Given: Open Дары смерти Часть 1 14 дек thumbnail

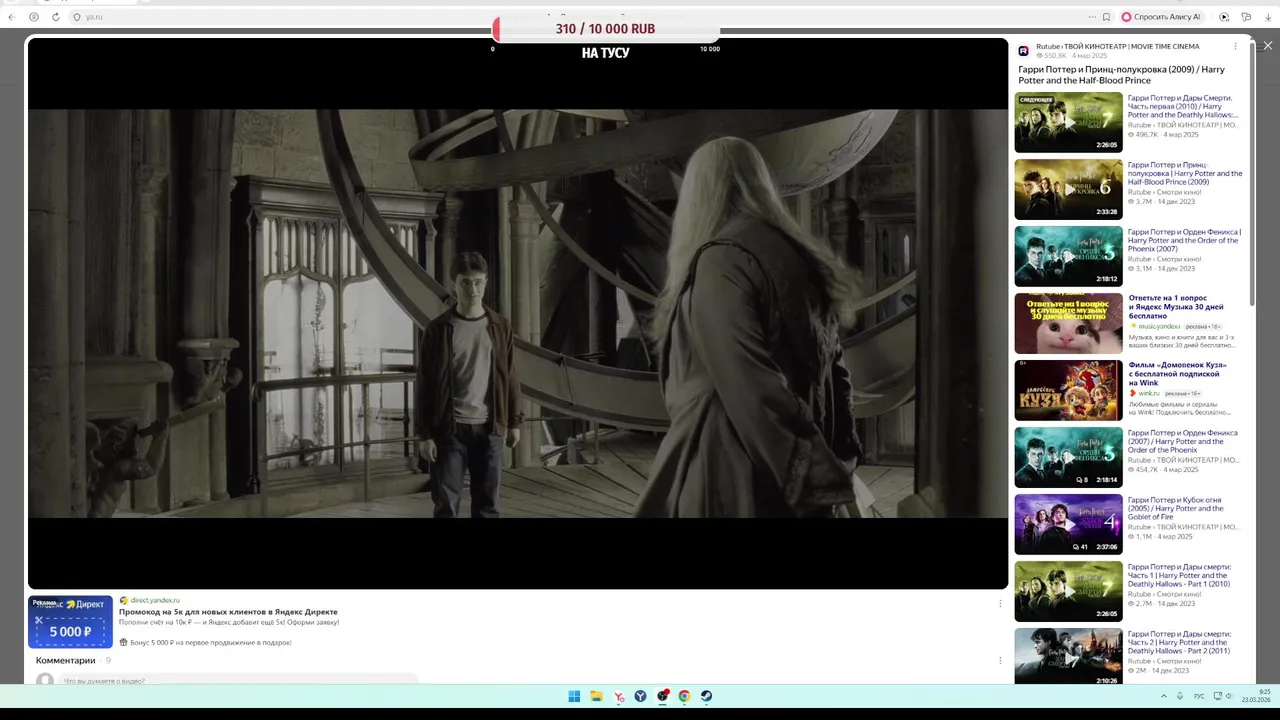Looking at the screenshot, I should pos(1068,591).
